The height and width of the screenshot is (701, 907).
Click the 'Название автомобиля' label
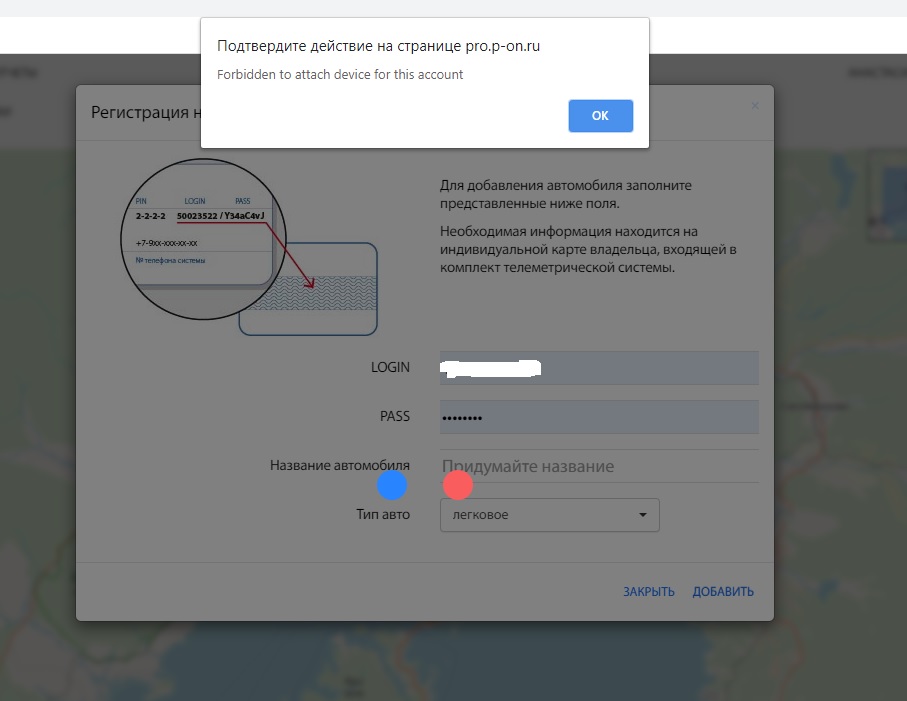[339, 466]
